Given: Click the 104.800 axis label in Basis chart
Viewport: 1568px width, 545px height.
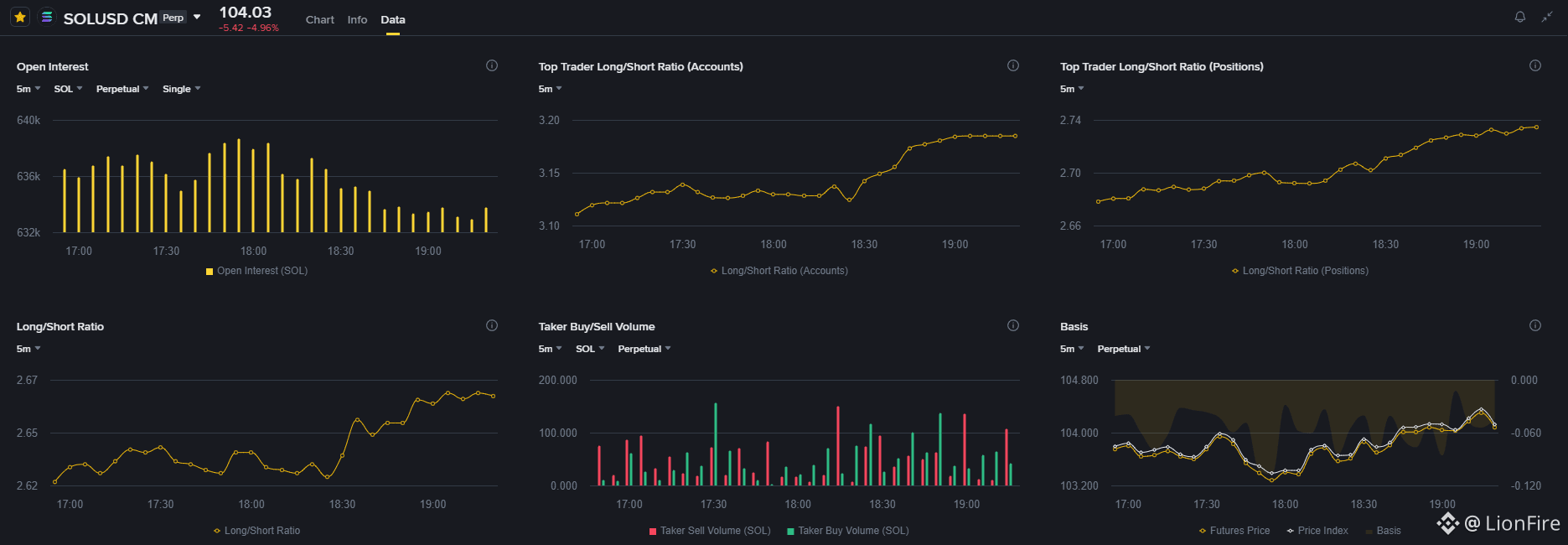Looking at the screenshot, I should 1079,380.
